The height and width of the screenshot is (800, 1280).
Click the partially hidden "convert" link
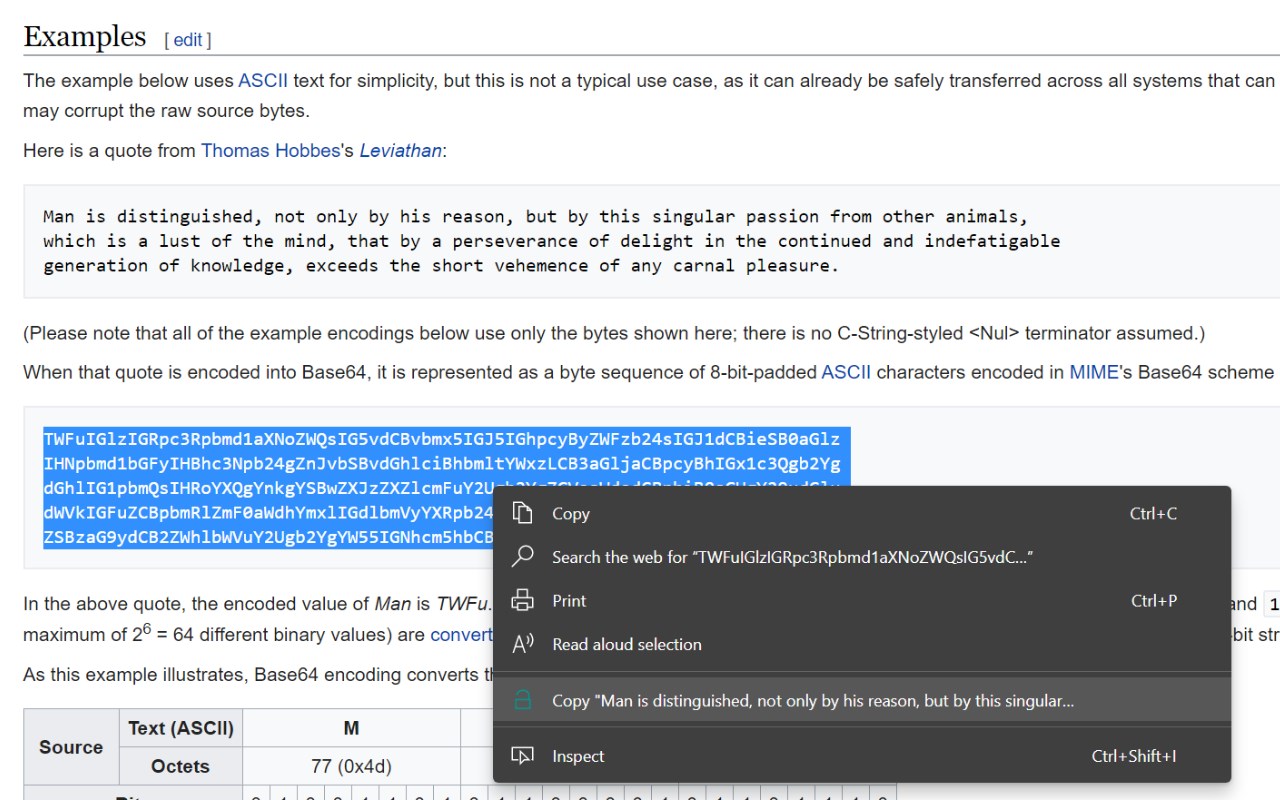point(461,635)
